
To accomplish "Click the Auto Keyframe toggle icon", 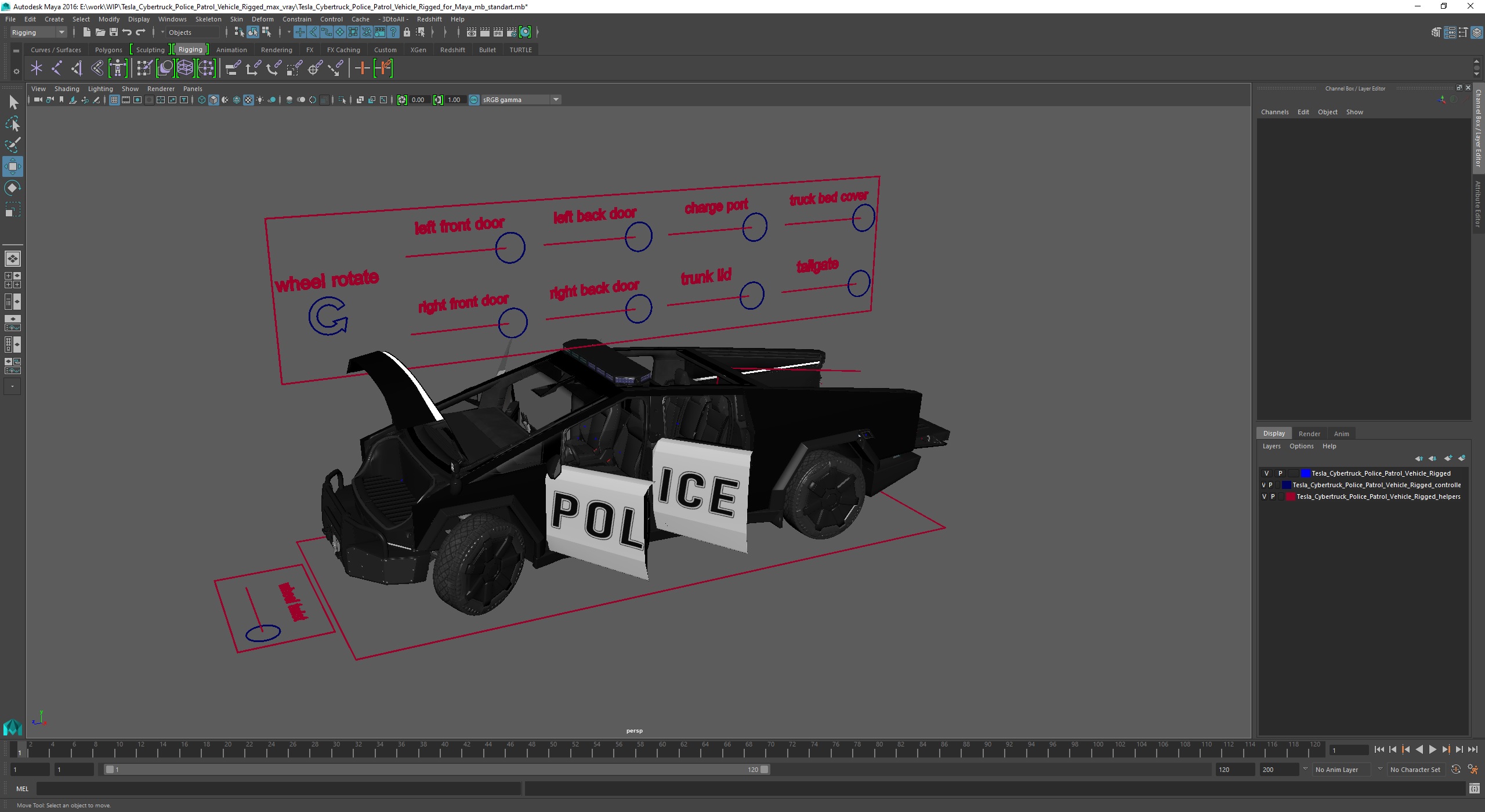I will [1456, 770].
